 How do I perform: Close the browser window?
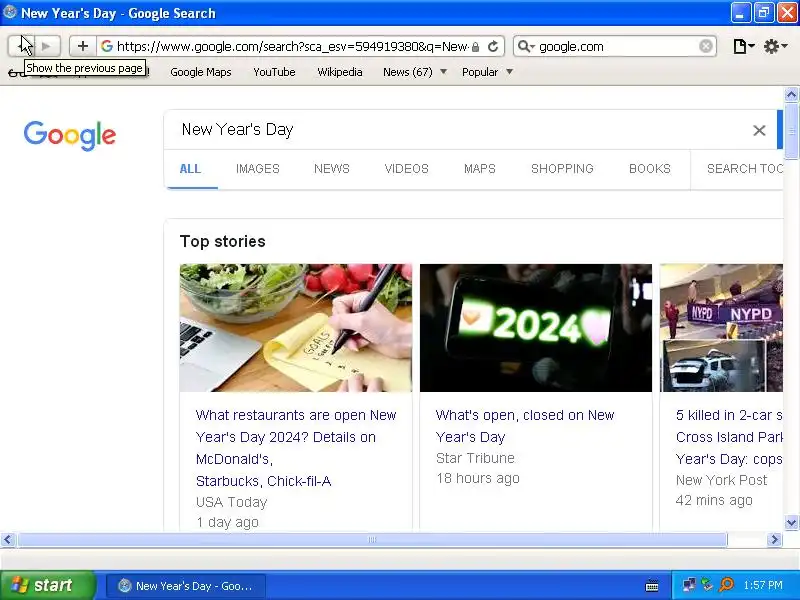[787, 13]
